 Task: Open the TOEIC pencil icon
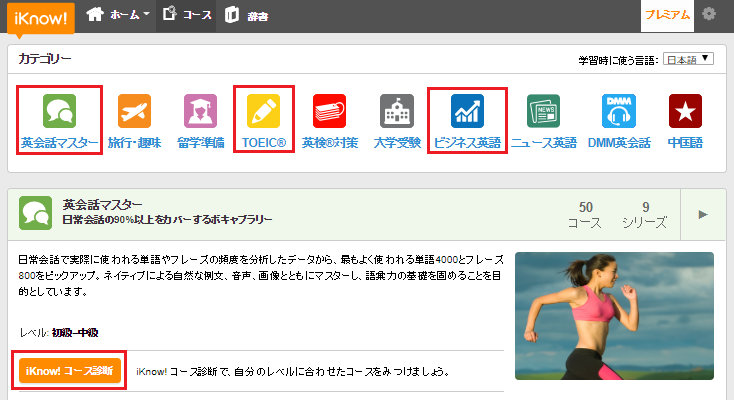point(264,111)
